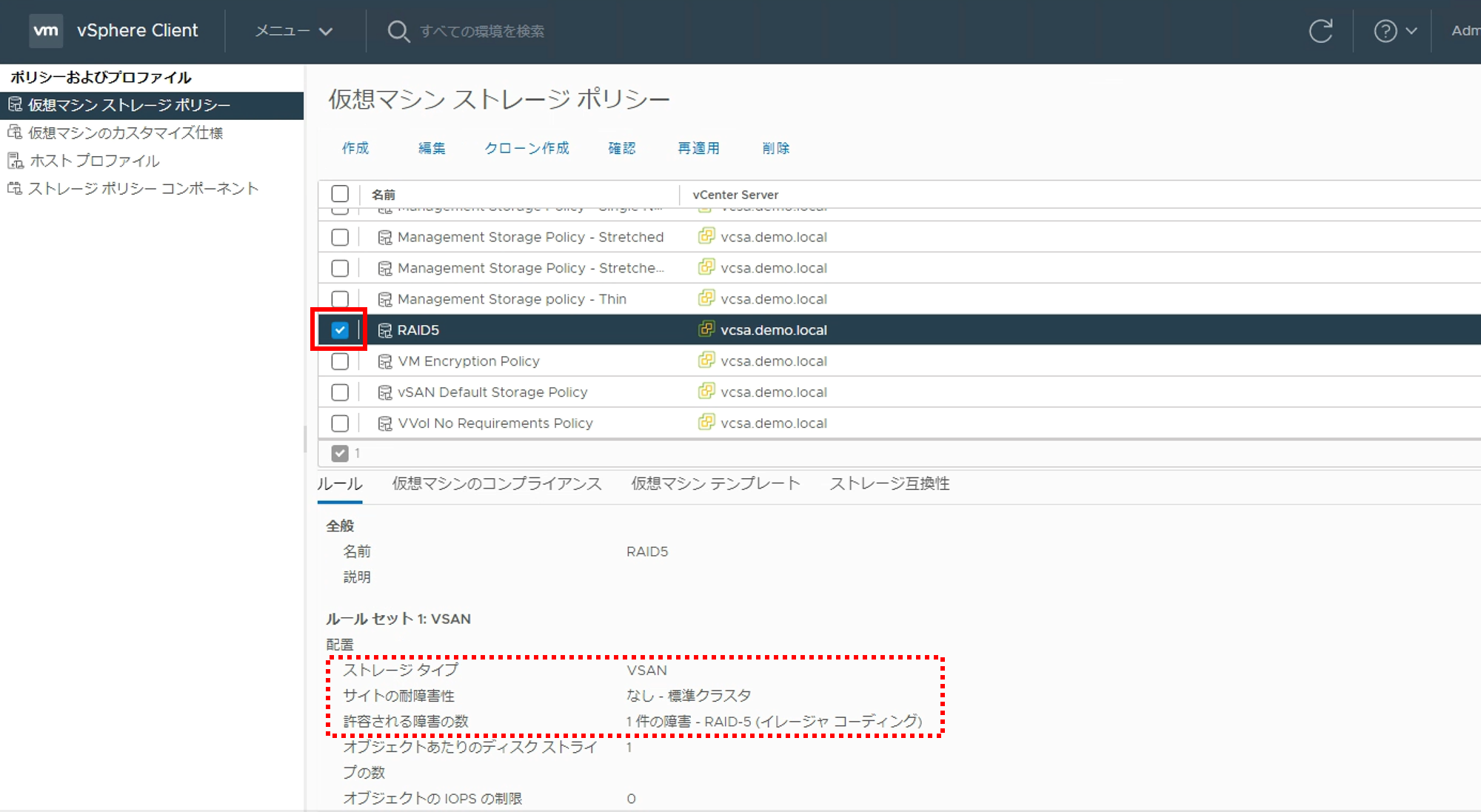Click the policy icon beside Management Storage Policy - Stretched
This screenshot has height=812, width=1481.
[385, 238]
